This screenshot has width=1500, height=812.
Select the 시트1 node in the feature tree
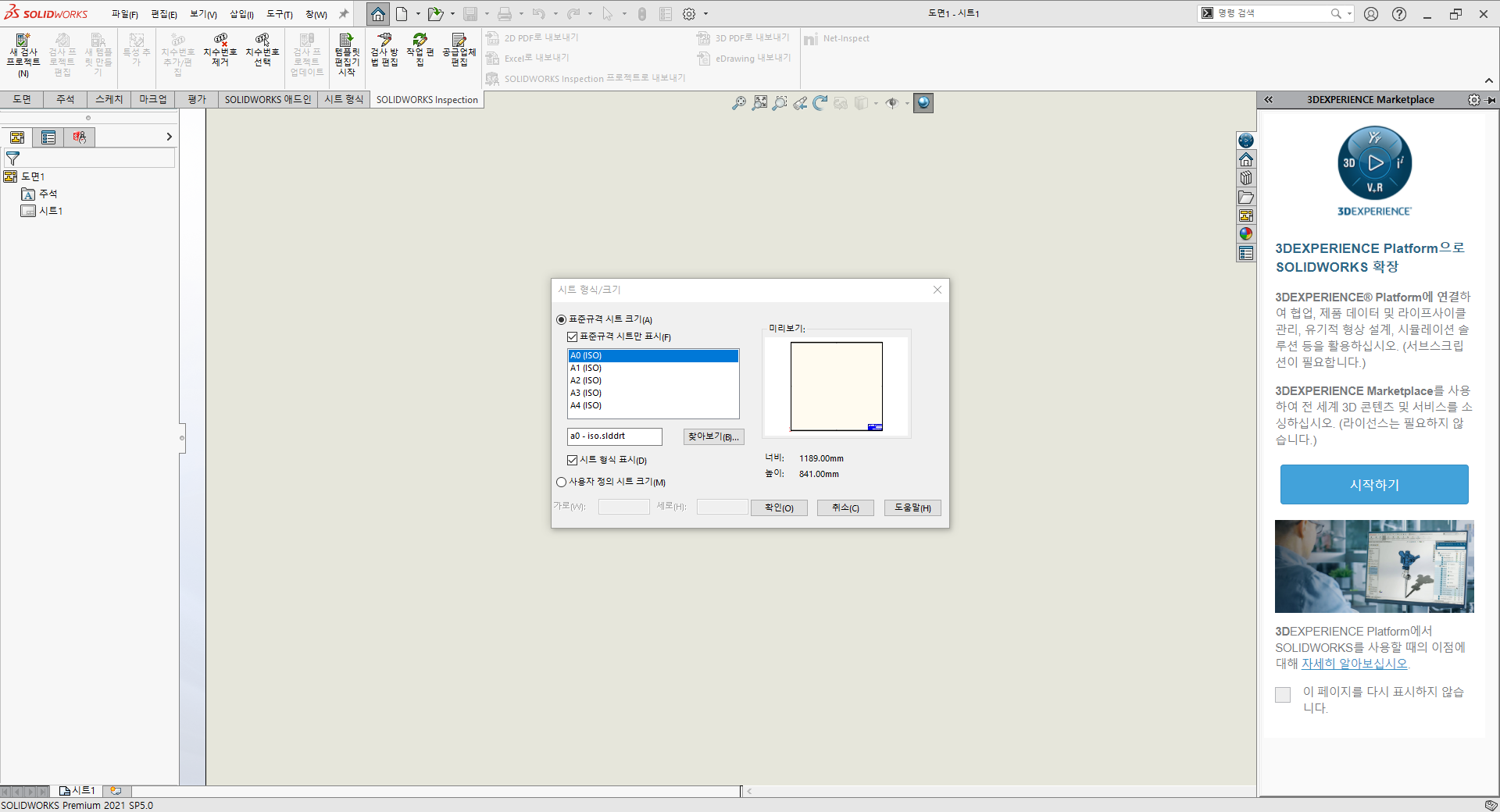coord(42,211)
